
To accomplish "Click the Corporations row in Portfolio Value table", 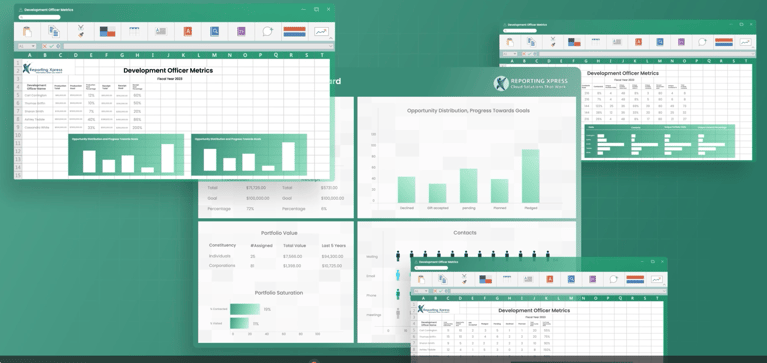I will click(276, 266).
